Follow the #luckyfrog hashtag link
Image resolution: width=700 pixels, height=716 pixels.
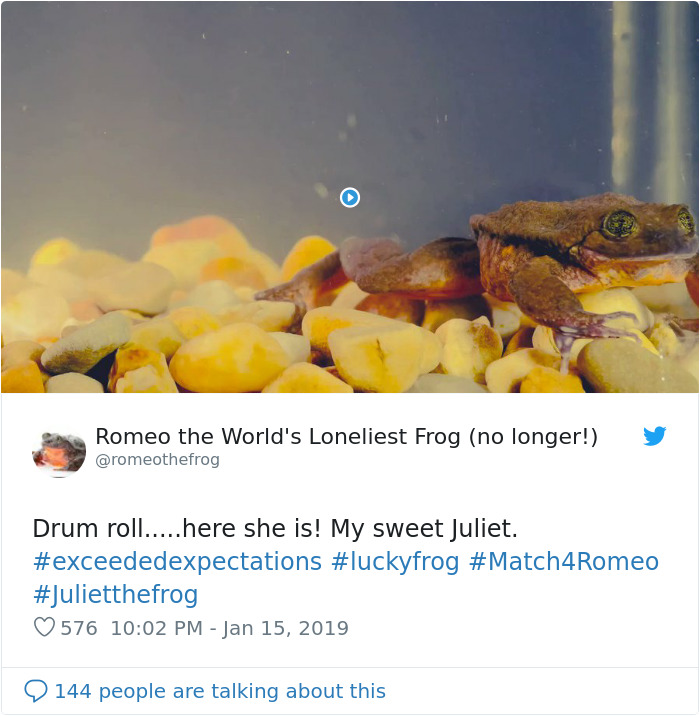(x=395, y=562)
